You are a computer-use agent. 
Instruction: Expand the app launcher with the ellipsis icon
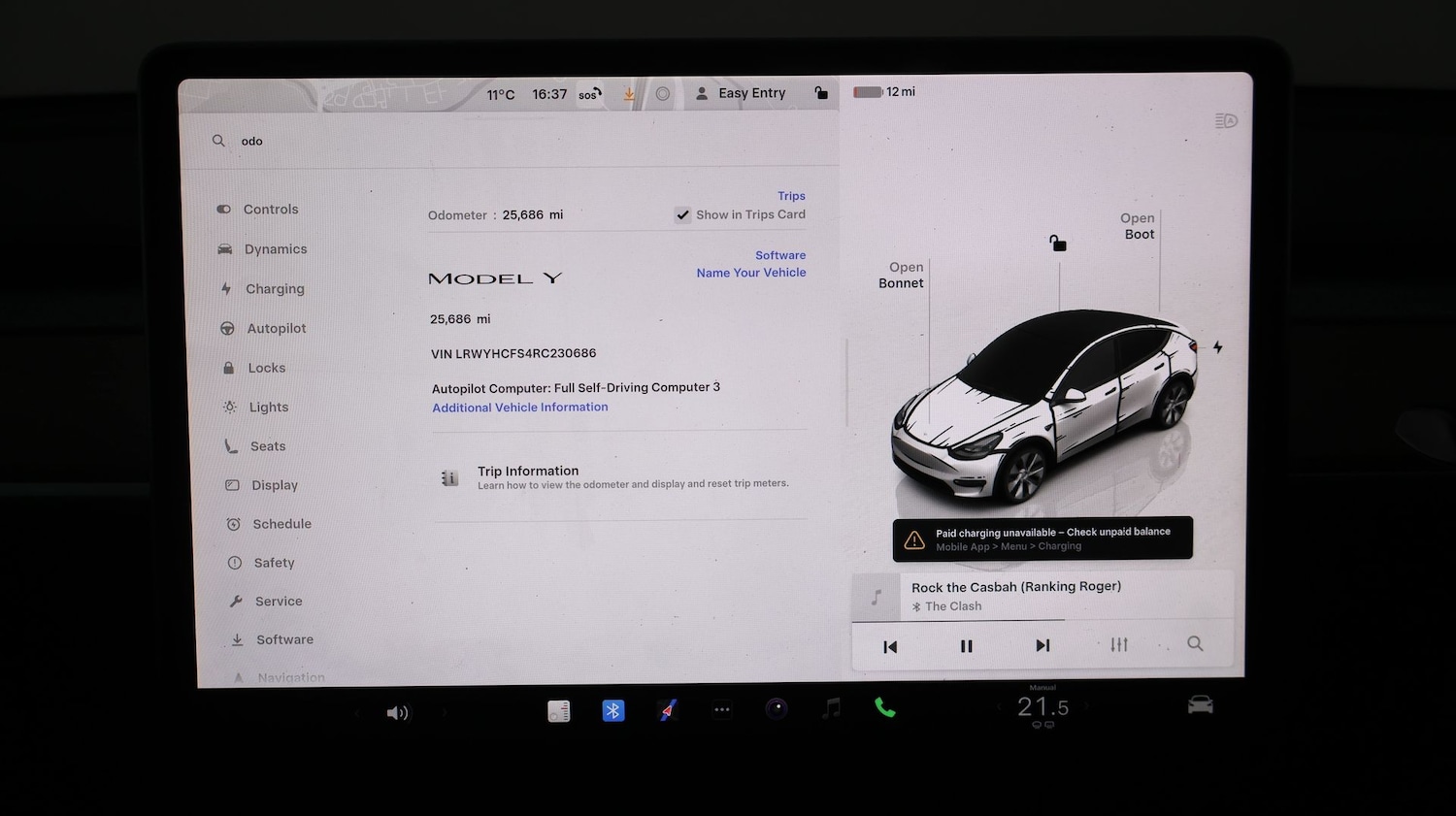pyautogui.click(x=722, y=710)
